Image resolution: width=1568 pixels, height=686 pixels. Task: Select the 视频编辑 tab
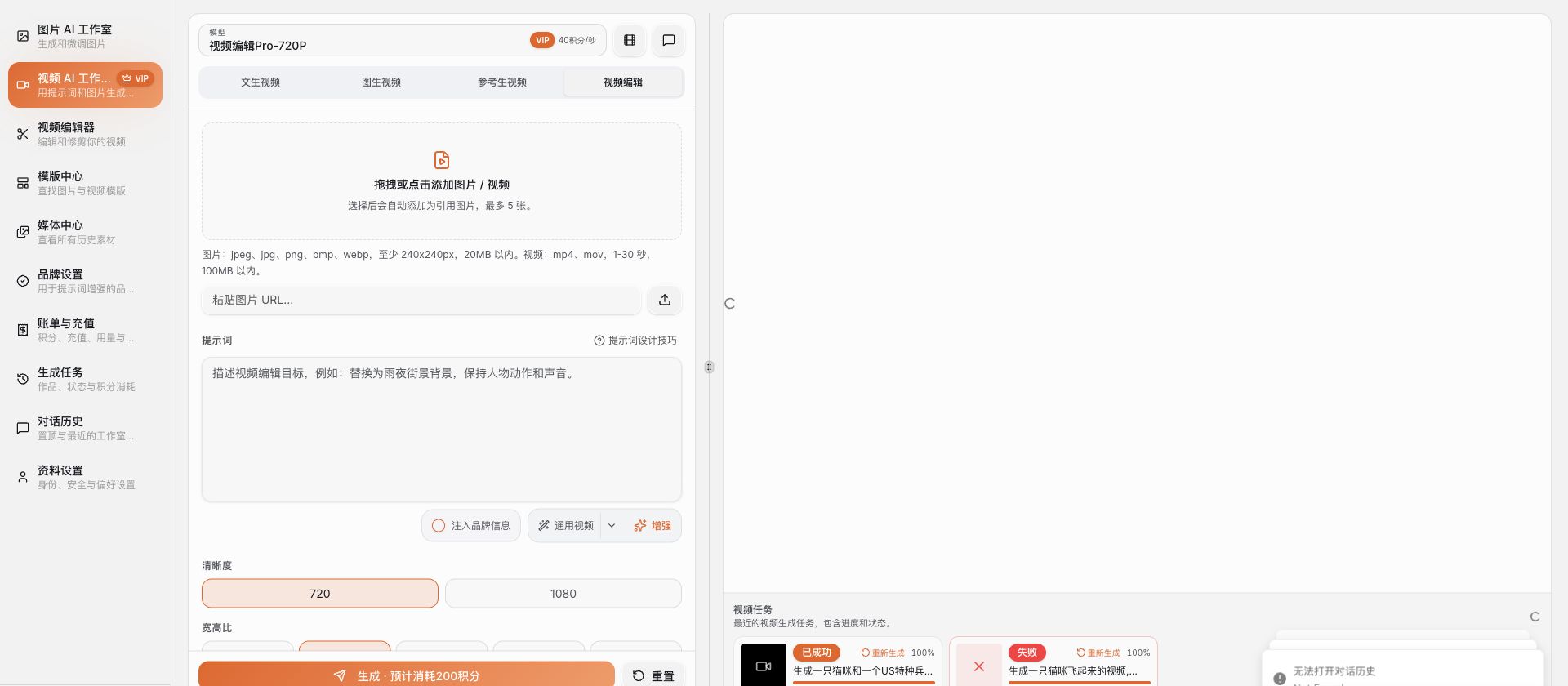coord(623,82)
